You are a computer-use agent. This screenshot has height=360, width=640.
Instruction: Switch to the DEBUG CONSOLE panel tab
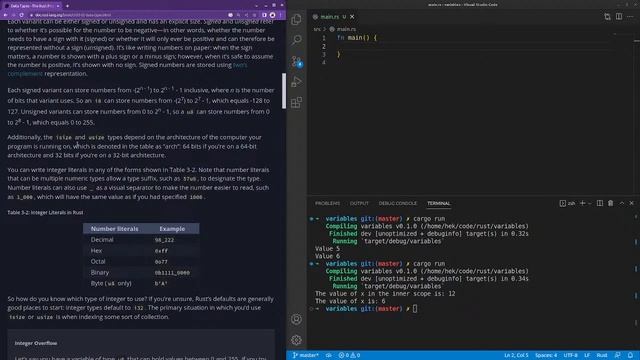398,203
